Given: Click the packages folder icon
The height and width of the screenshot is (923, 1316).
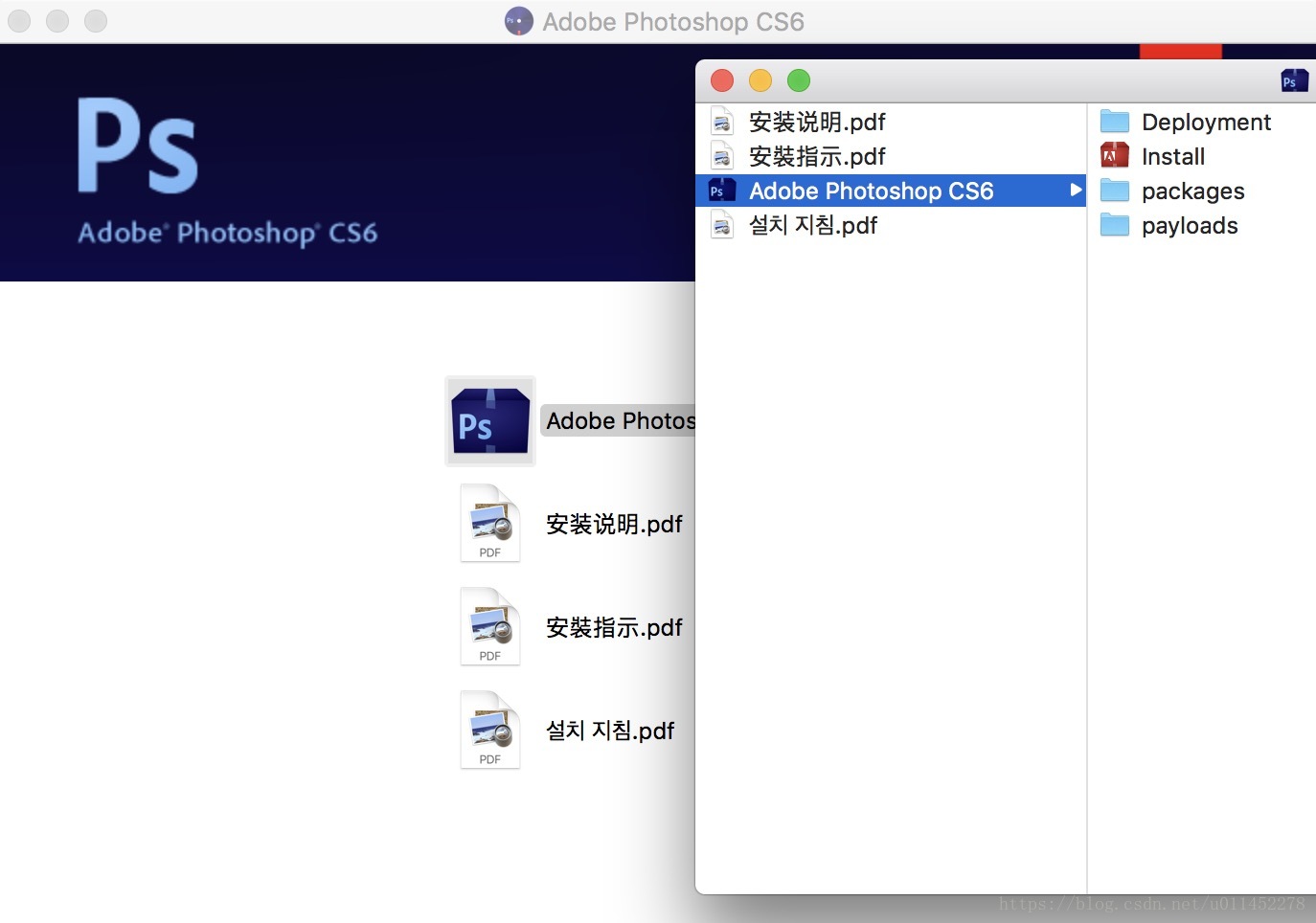Looking at the screenshot, I should click(x=1115, y=190).
